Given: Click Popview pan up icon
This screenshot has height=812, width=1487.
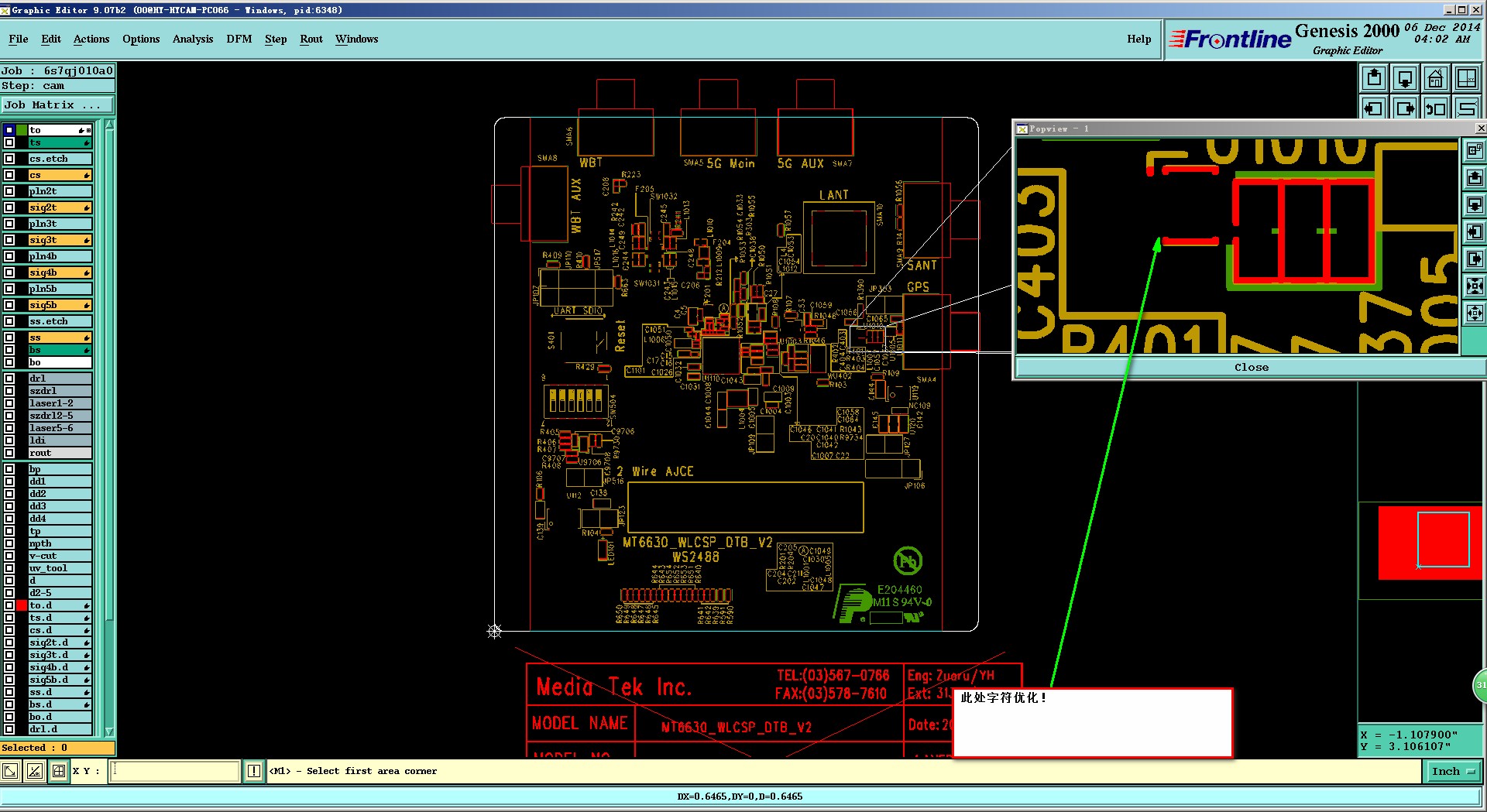Looking at the screenshot, I should click(x=1475, y=177).
